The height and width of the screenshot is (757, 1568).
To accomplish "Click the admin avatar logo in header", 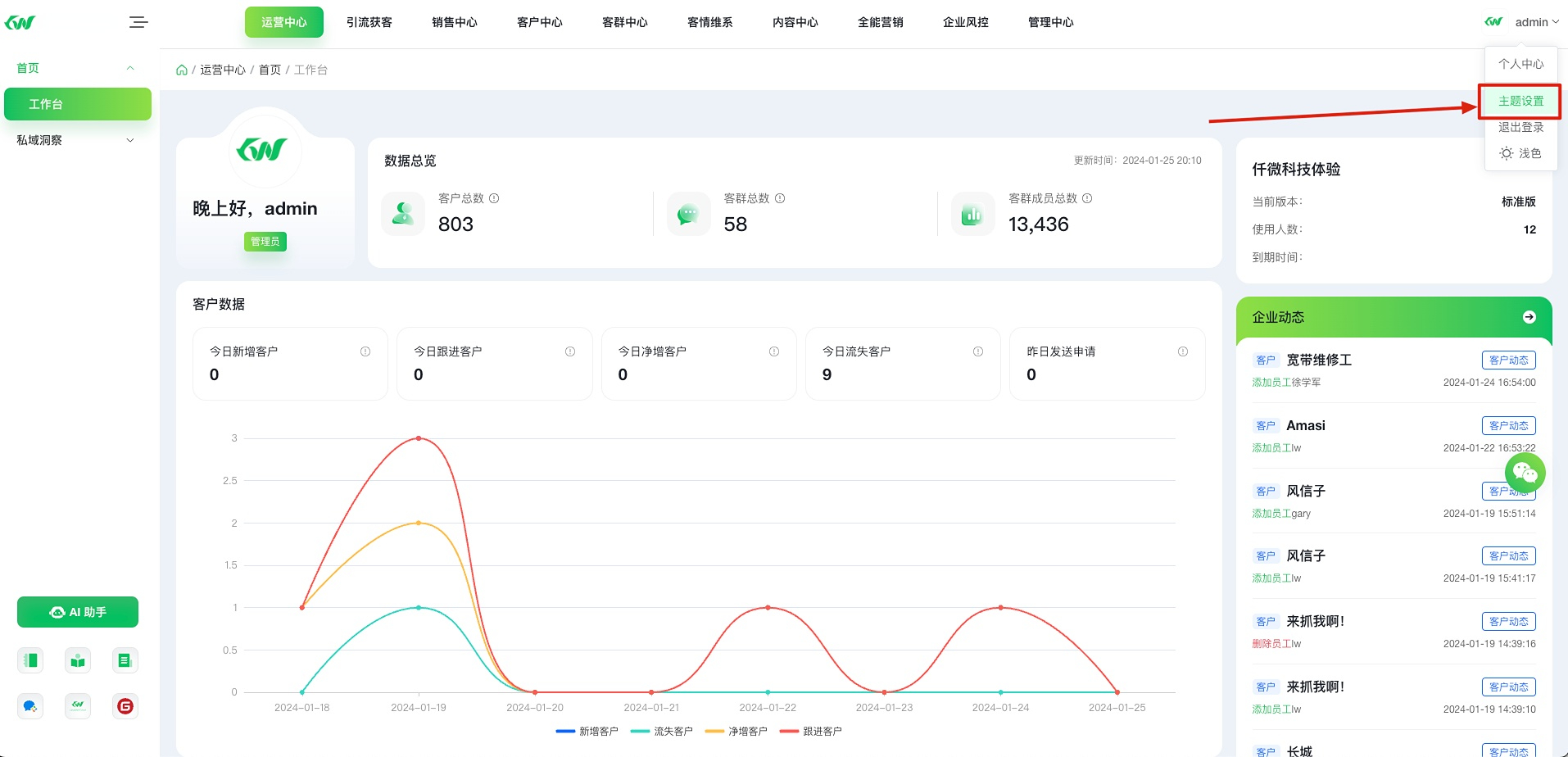I will (1494, 22).
